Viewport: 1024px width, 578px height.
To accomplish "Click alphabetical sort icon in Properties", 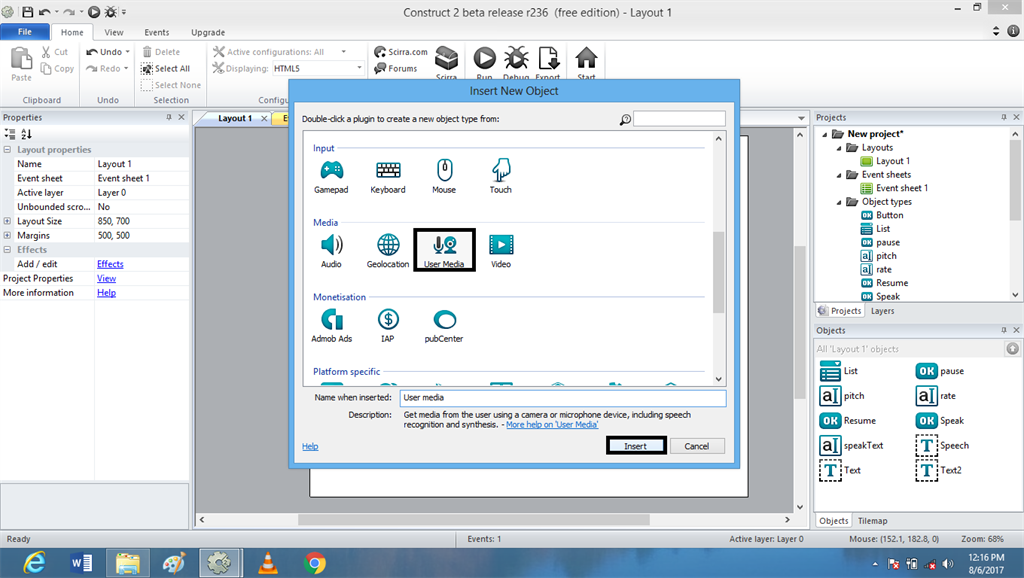I will 26,134.
